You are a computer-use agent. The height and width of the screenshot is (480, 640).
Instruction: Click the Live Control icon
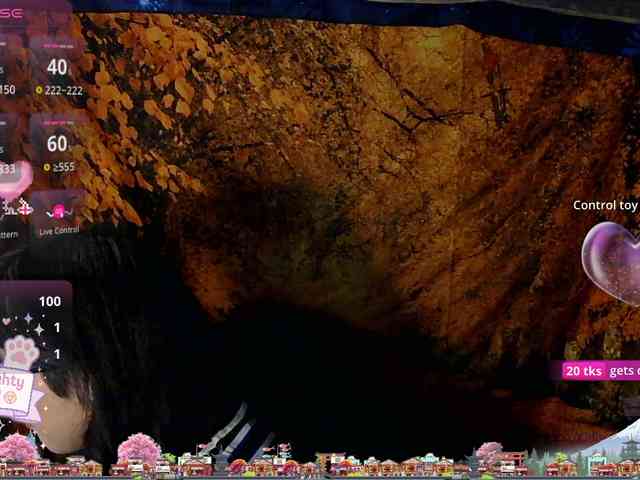click(x=59, y=211)
